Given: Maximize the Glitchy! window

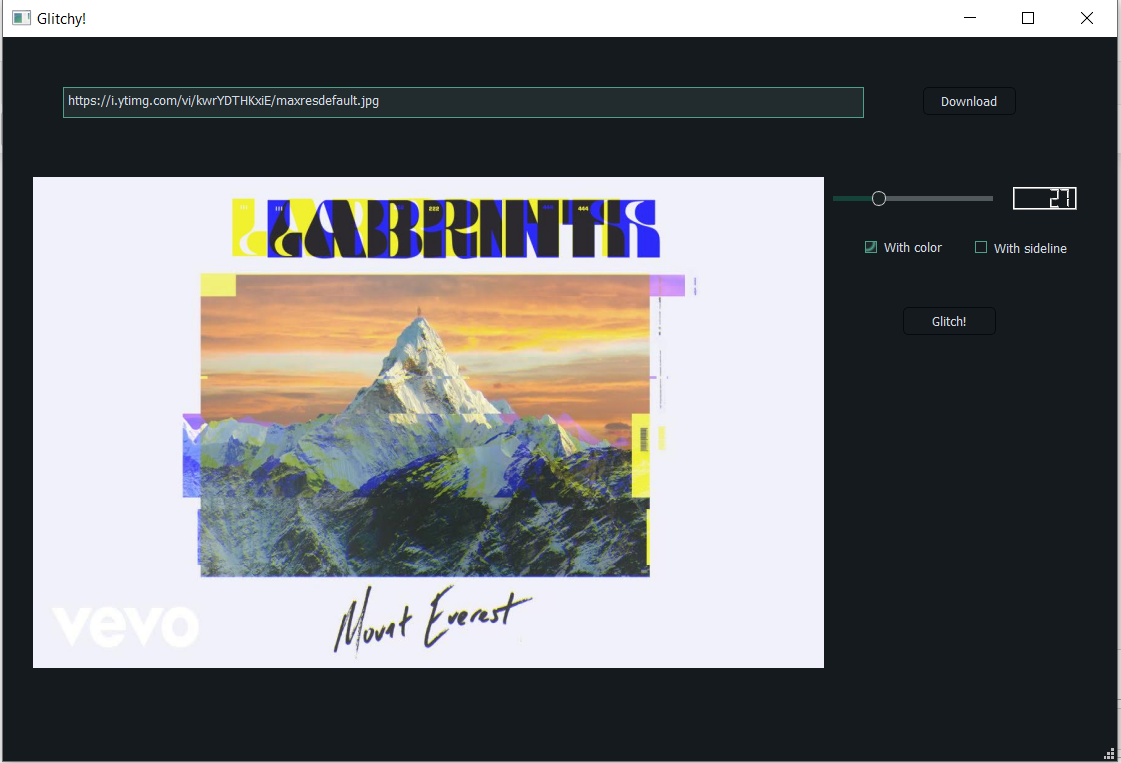Looking at the screenshot, I should [x=1027, y=18].
